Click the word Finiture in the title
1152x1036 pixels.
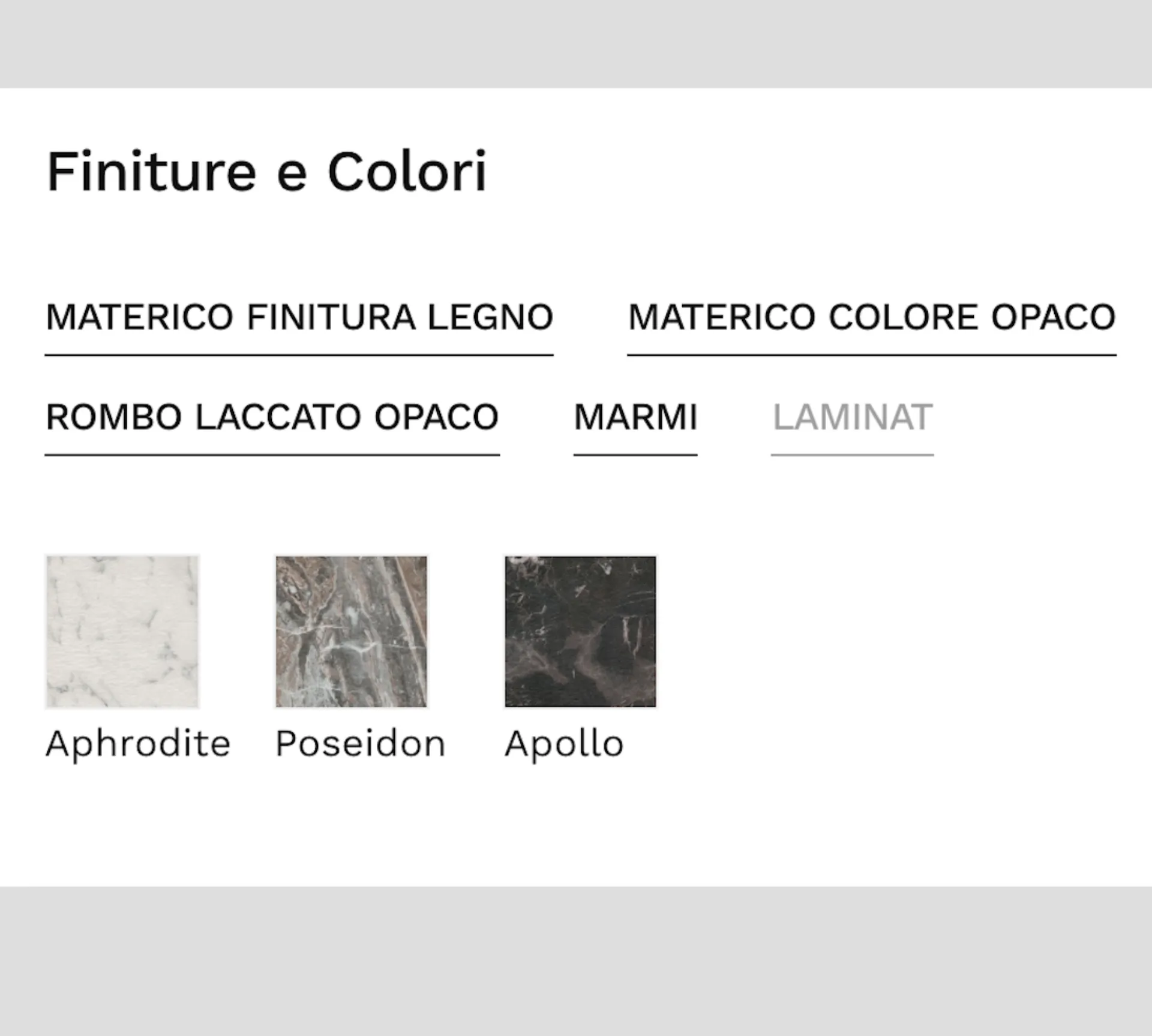click(152, 172)
